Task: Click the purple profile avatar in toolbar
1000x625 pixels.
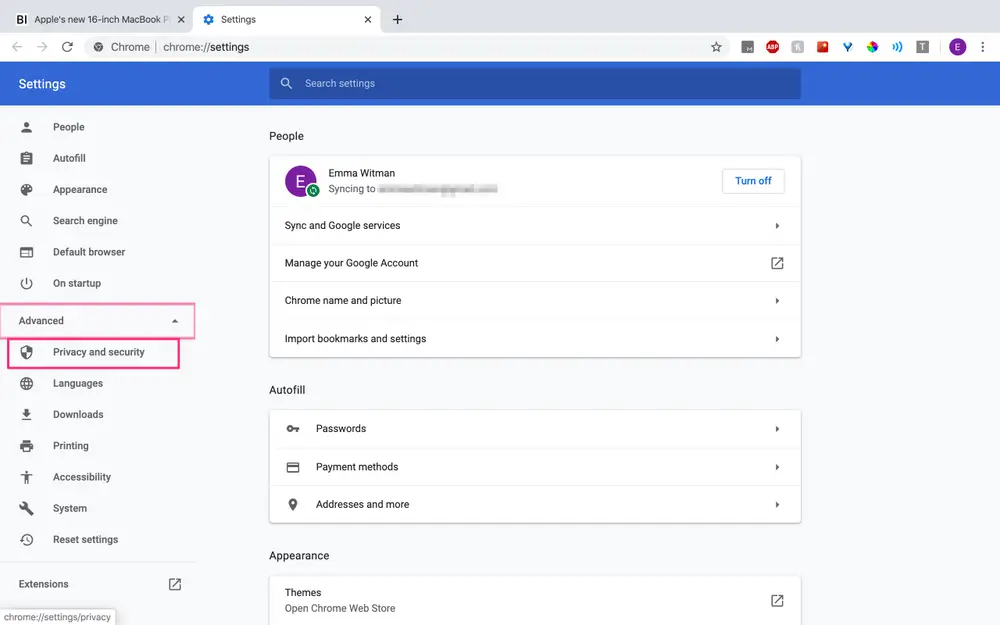Action: coord(958,47)
